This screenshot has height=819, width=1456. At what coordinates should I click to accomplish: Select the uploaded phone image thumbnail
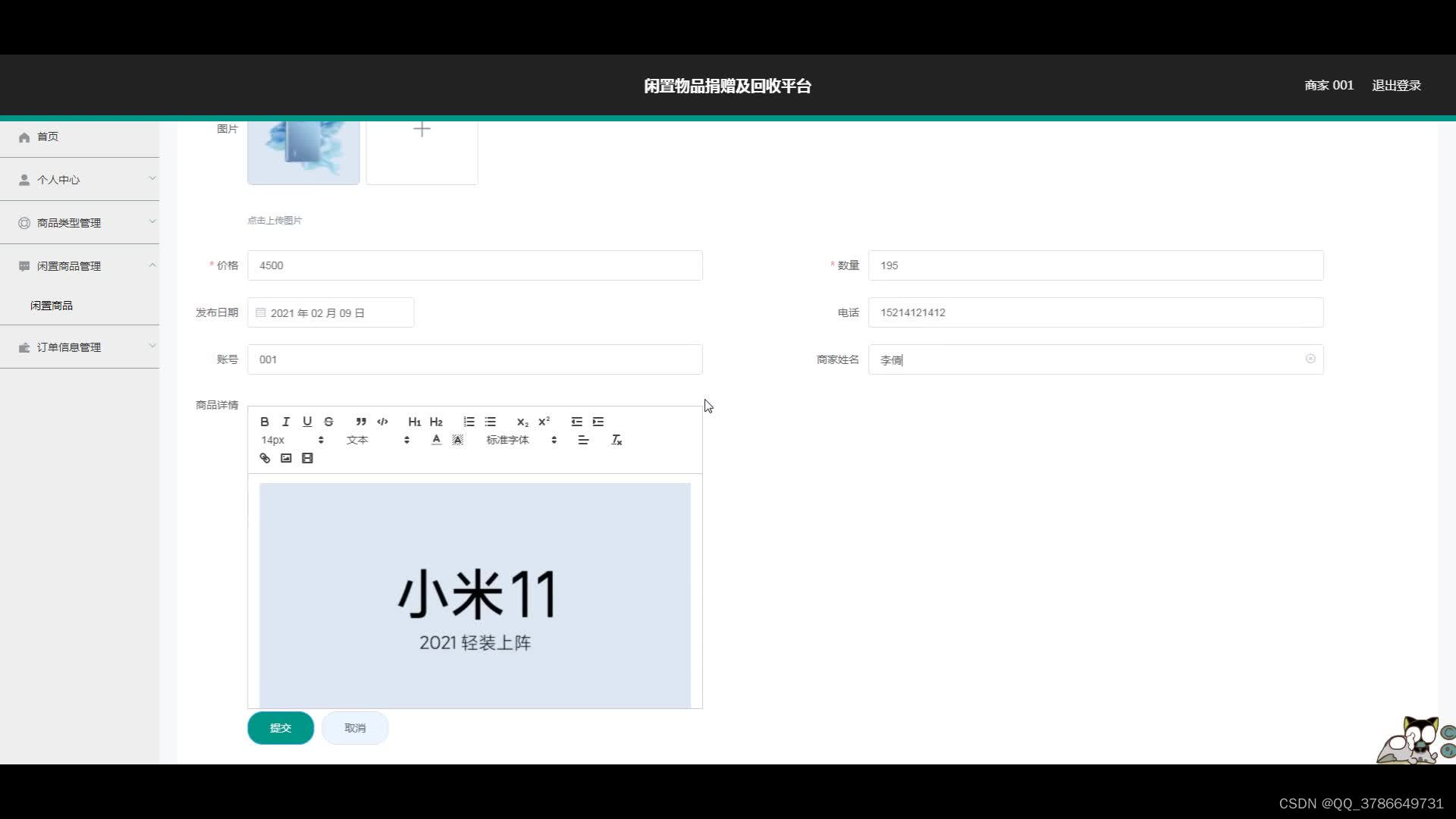tap(303, 152)
